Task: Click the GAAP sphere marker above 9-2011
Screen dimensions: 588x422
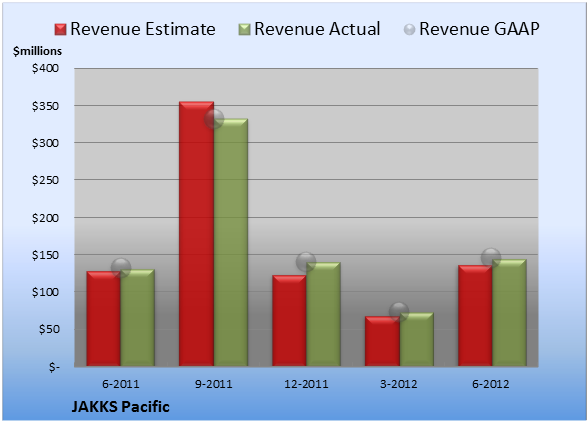Action: (x=214, y=119)
